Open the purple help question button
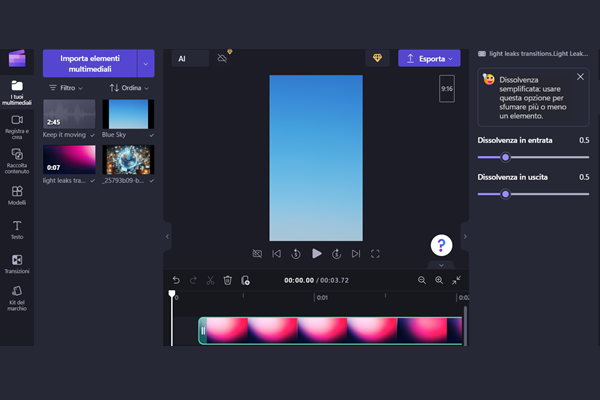Image resolution: width=600 pixels, height=400 pixels. [x=443, y=245]
